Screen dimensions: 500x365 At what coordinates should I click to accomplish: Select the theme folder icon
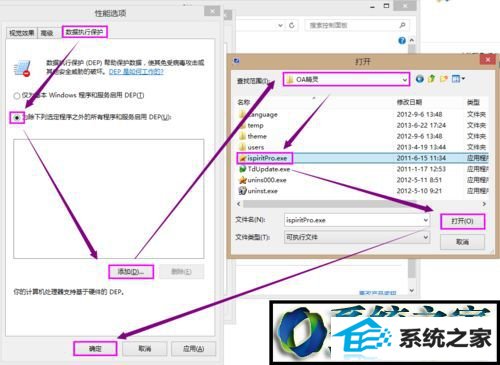243,136
